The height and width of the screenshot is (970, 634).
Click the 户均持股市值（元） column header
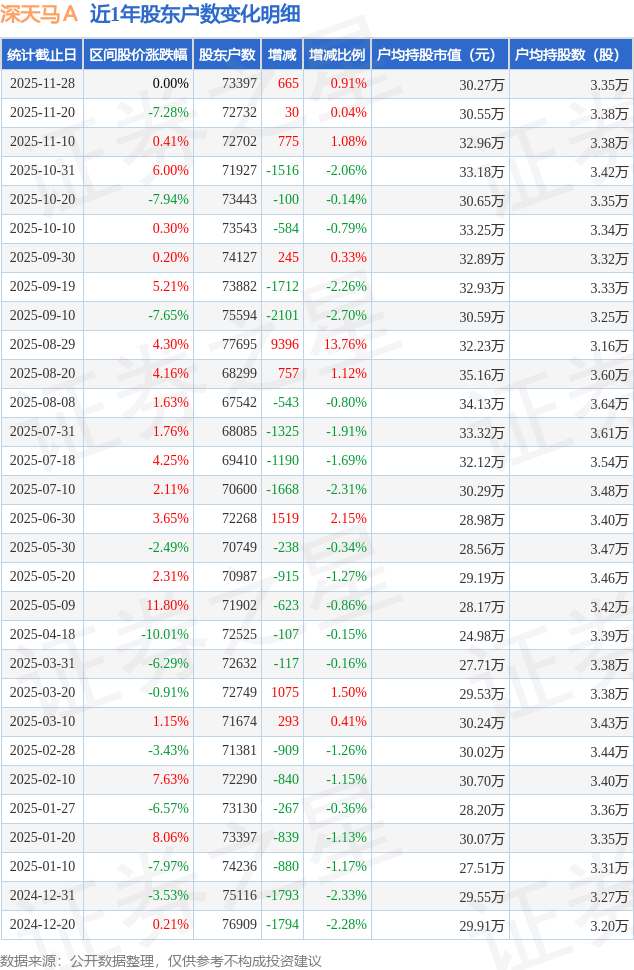click(x=439, y=55)
